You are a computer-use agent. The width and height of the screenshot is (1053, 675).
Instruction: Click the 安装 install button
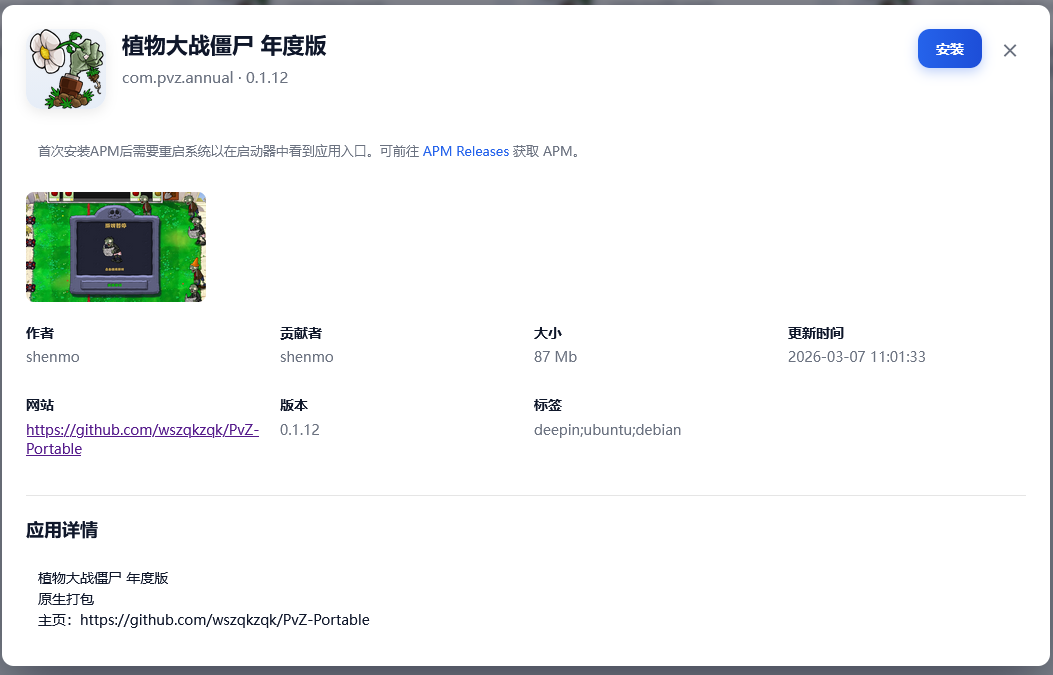coord(949,48)
